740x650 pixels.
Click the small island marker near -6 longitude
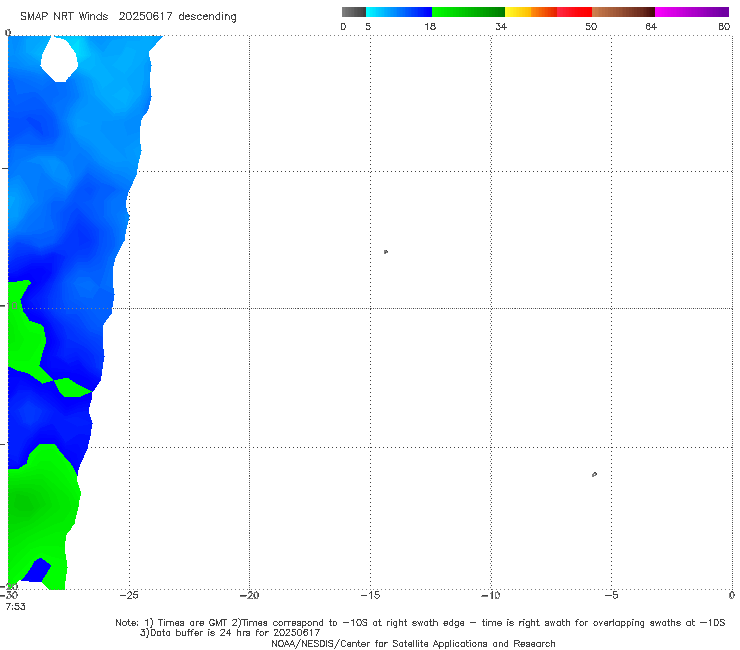point(594,474)
